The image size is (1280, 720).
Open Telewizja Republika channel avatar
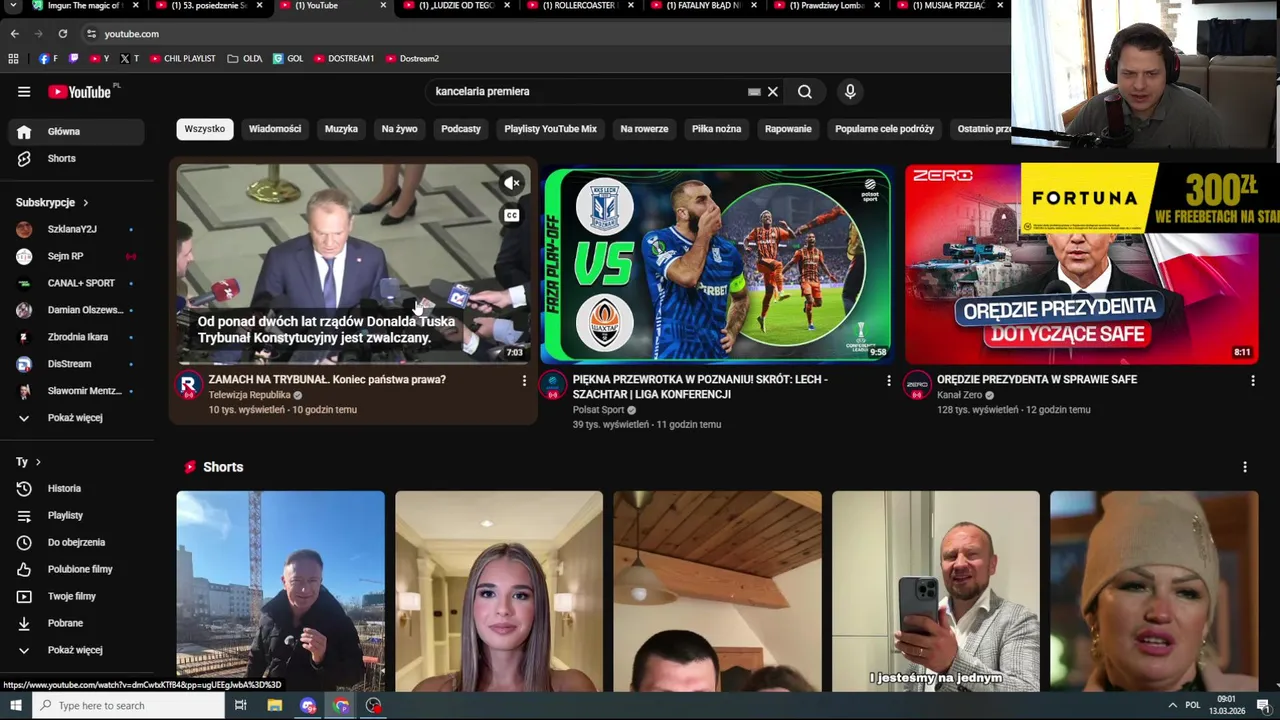coord(188,385)
